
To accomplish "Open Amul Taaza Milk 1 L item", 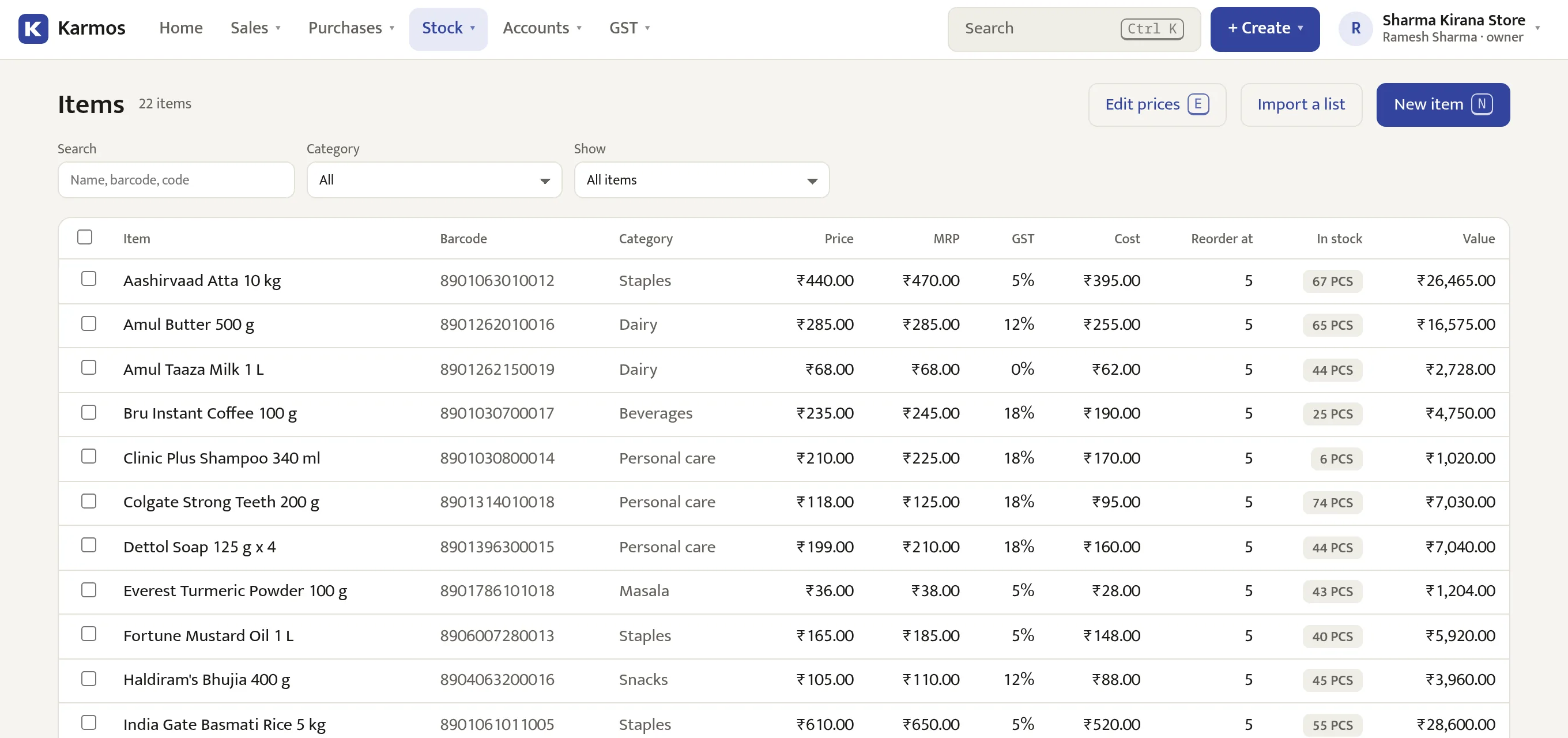I will [193, 370].
